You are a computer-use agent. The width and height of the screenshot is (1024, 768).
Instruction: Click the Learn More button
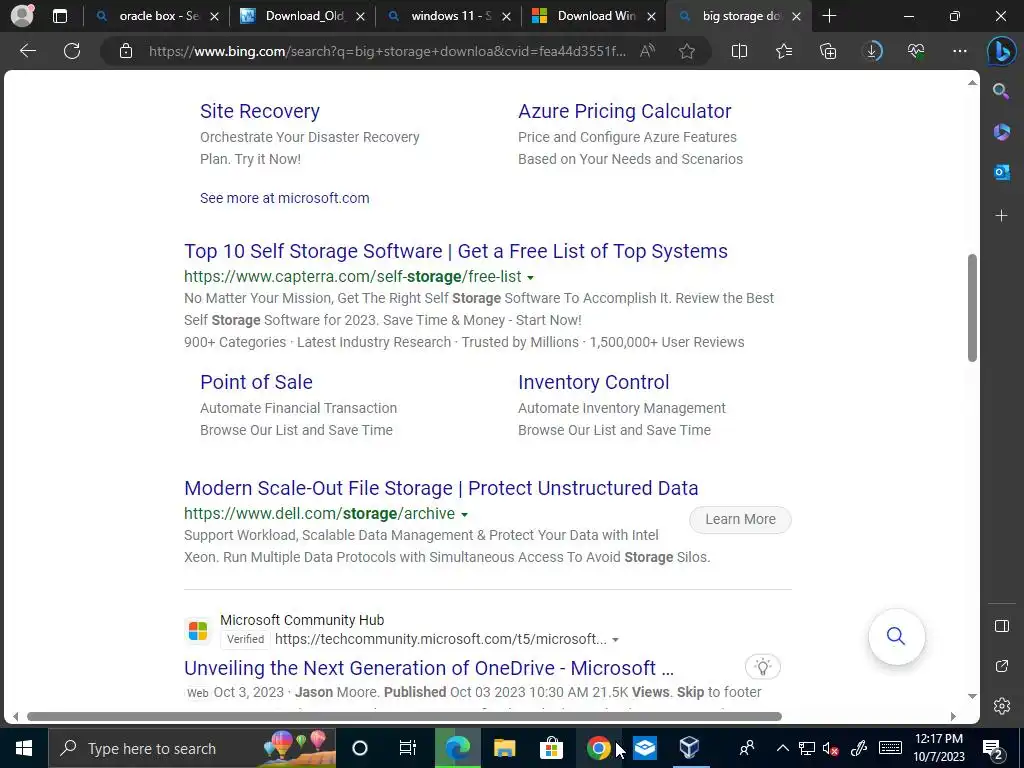(x=740, y=519)
